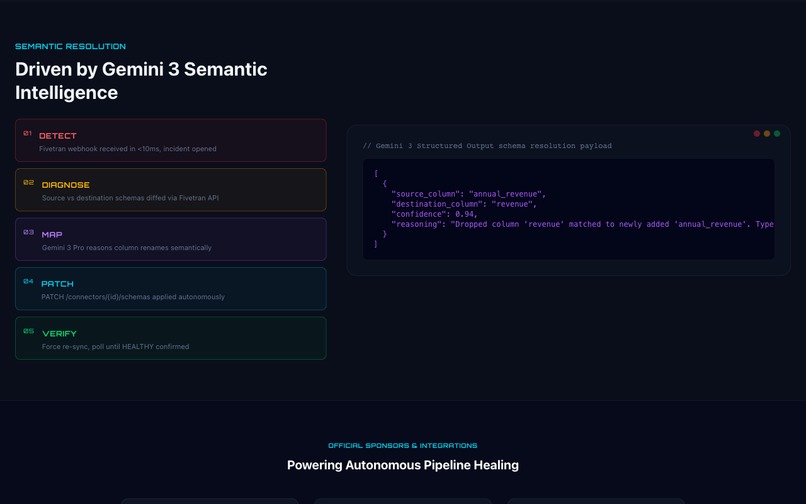Click 'Force re-sync, poll until HEALTHY' text

pyautogui.click(x=115, y=347)
